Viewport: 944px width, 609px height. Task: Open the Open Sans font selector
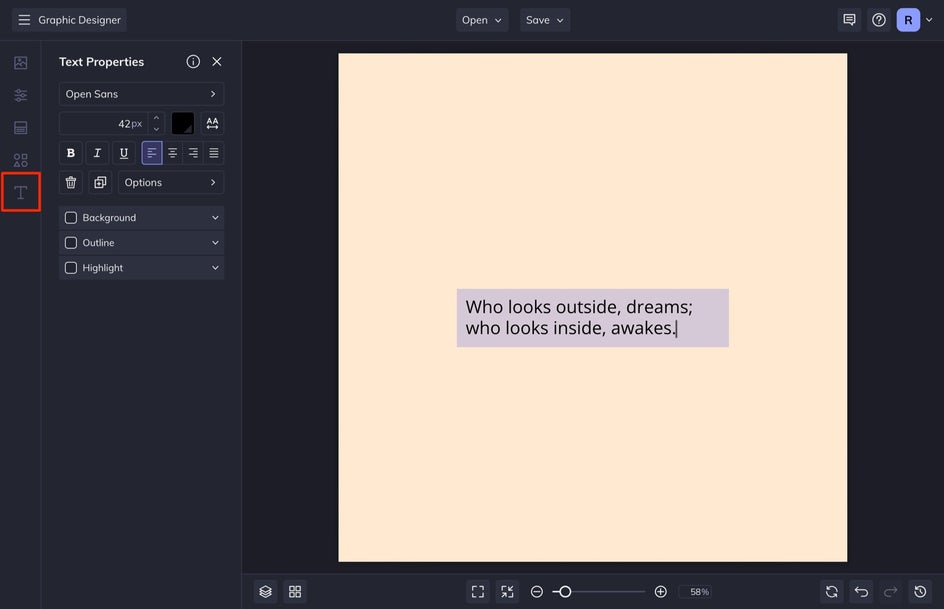(x=141, y=94)
